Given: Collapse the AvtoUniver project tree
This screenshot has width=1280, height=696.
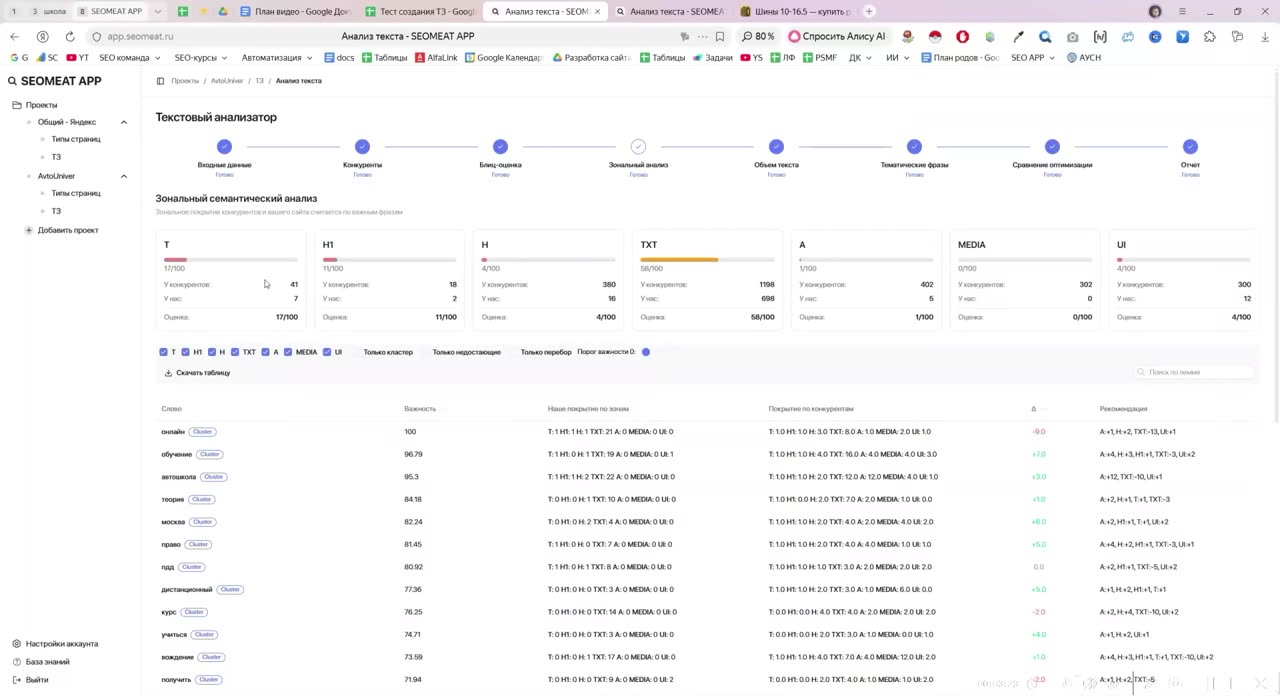Looking at the screenshot, I should pos(124,176).
